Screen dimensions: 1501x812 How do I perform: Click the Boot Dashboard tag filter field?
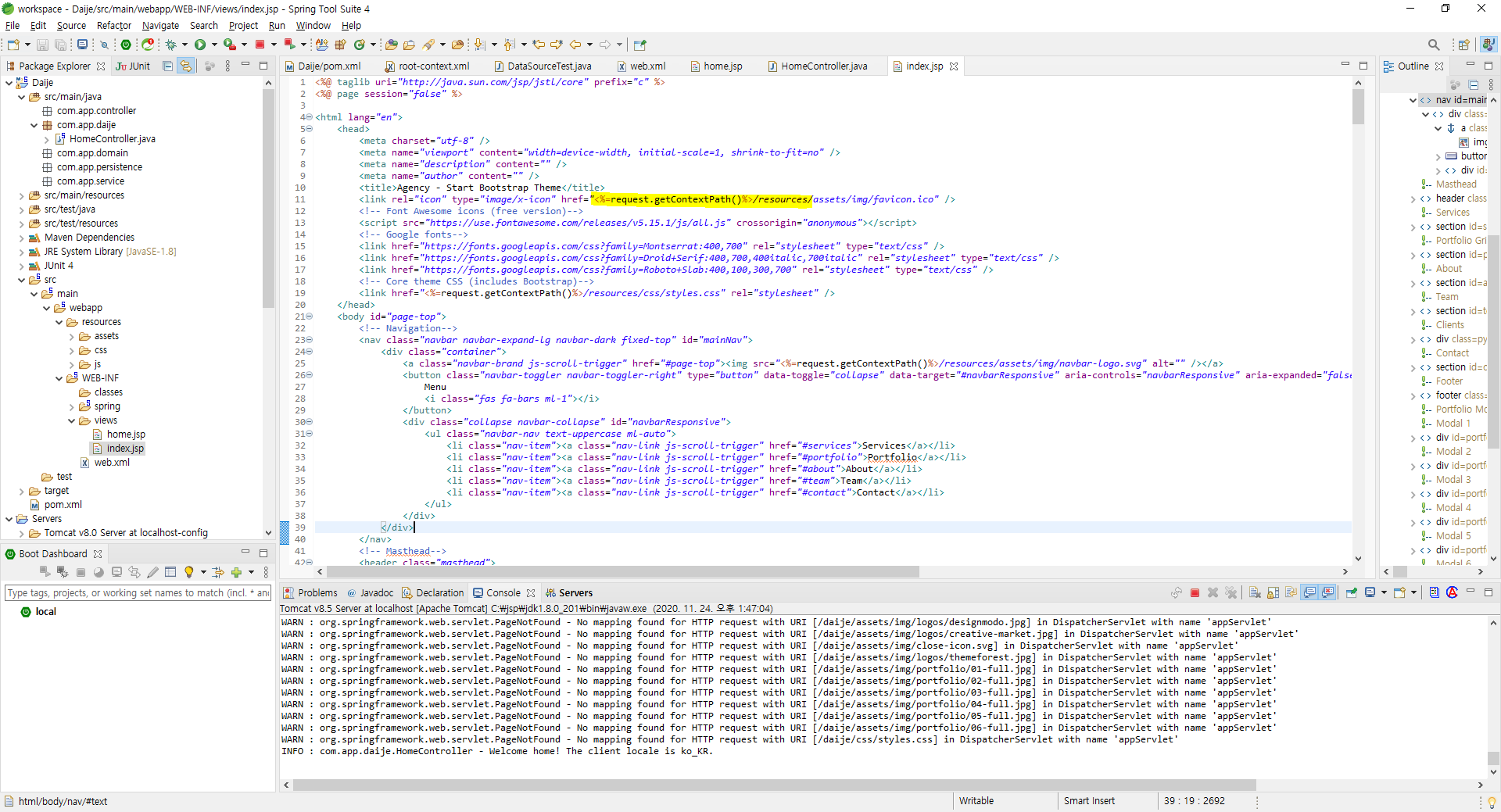138,593
